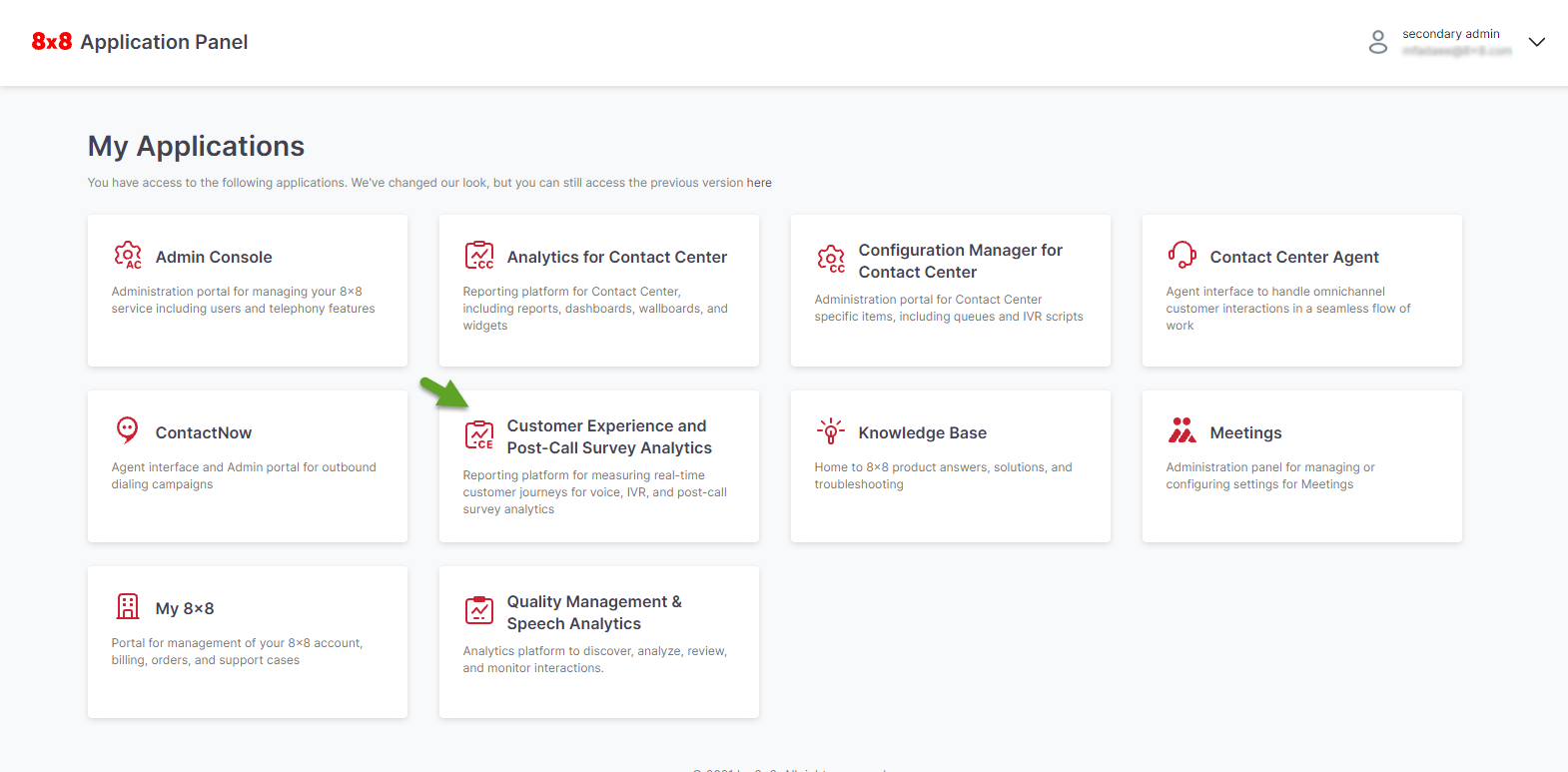This screenshot has width=1568, height=772.
Task: Open the Admin Console title
Action: click(x=214, y=257)
